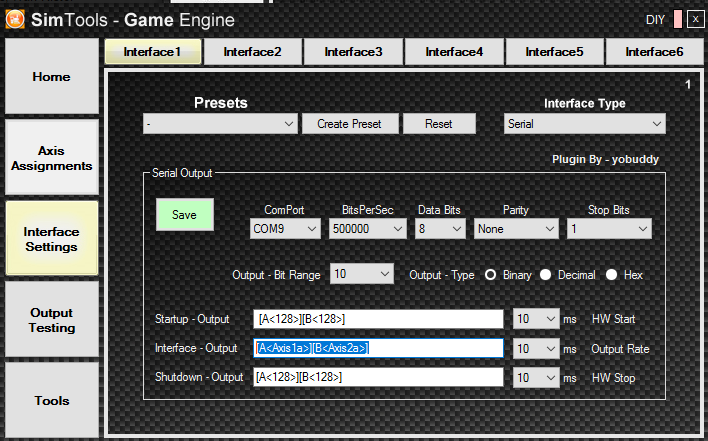Go to Axis Assignments

(51, 158)
